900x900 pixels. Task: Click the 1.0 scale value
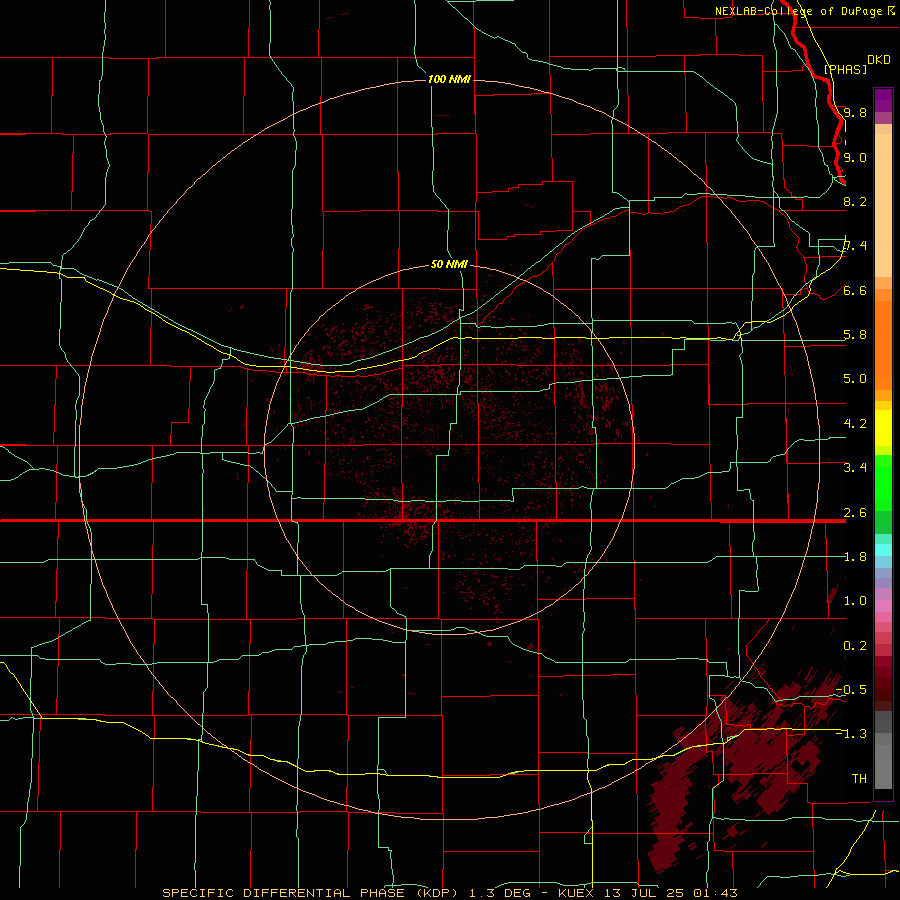click(x=855, y=601)
